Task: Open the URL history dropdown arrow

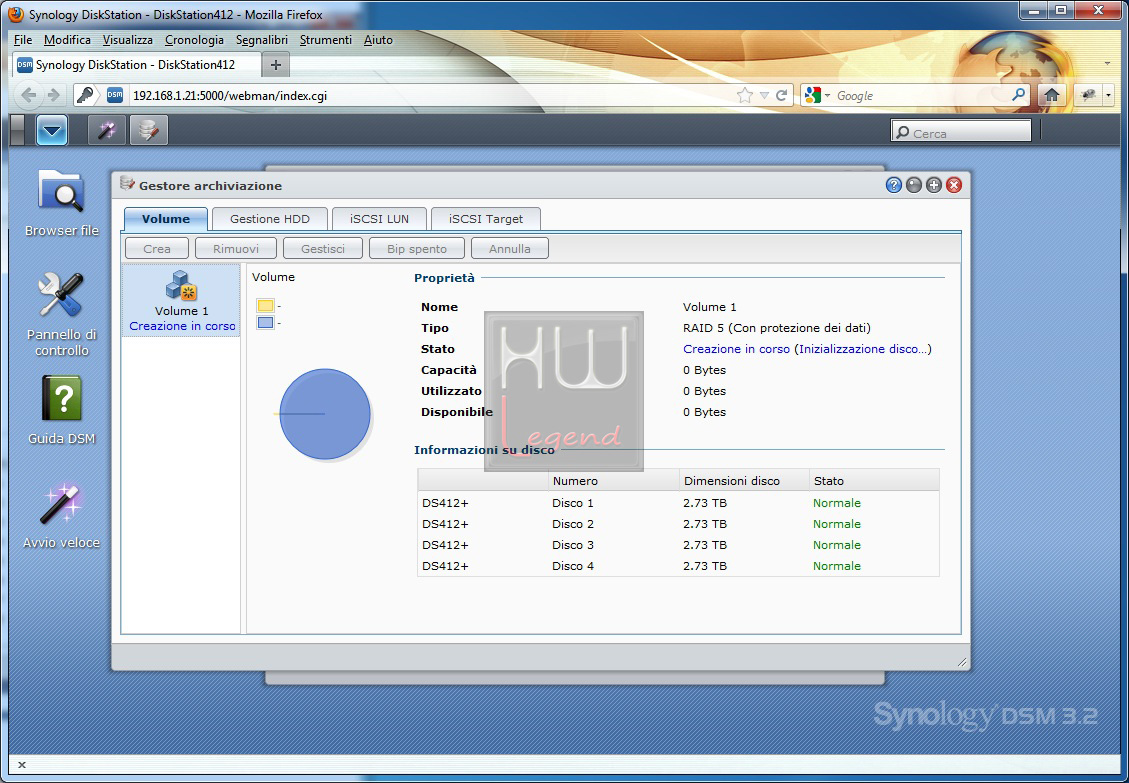Action: pyautogui.click(x=764, y=96)
